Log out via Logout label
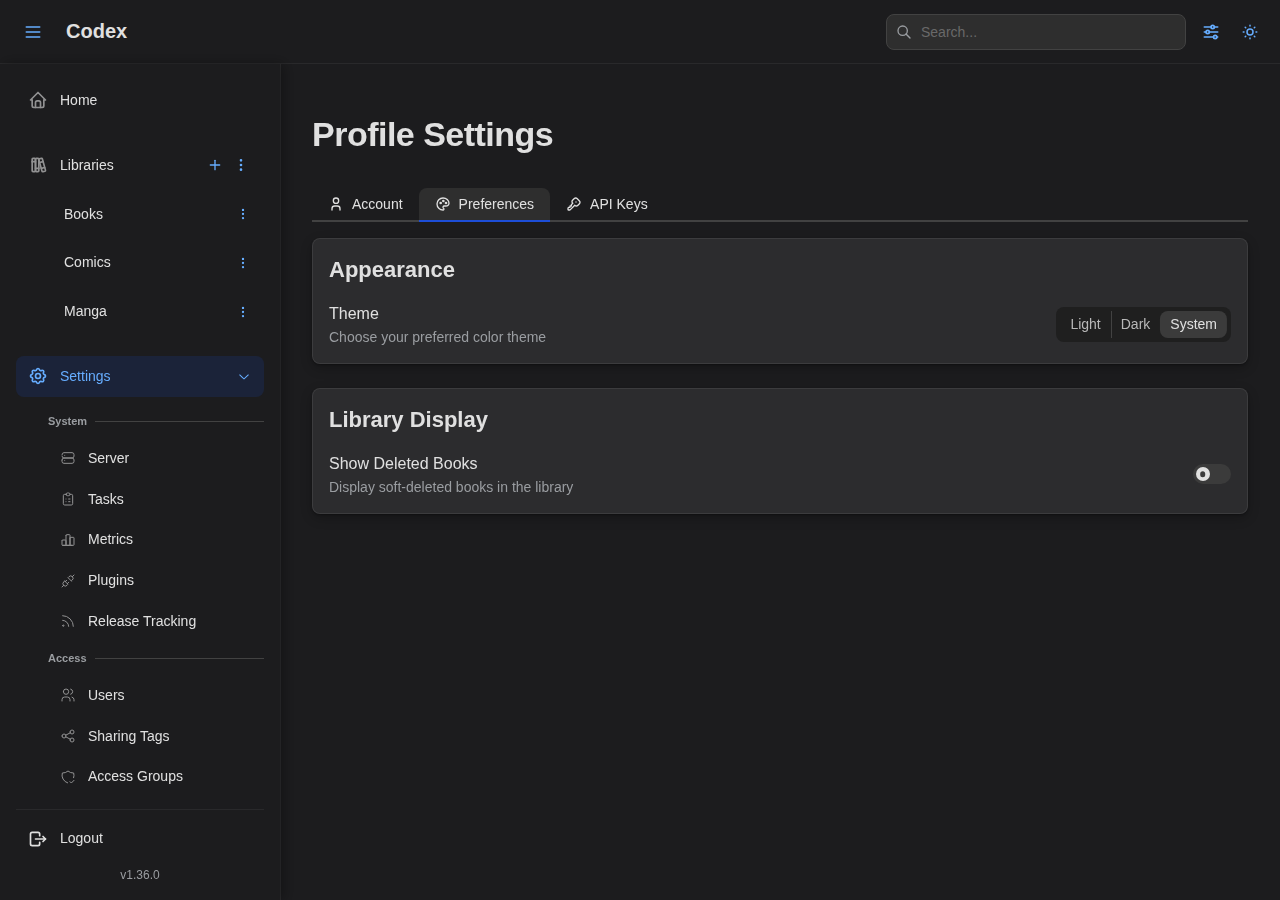Image resolution: width=1280 pixels, height=900 pixels. click(81, 838)
